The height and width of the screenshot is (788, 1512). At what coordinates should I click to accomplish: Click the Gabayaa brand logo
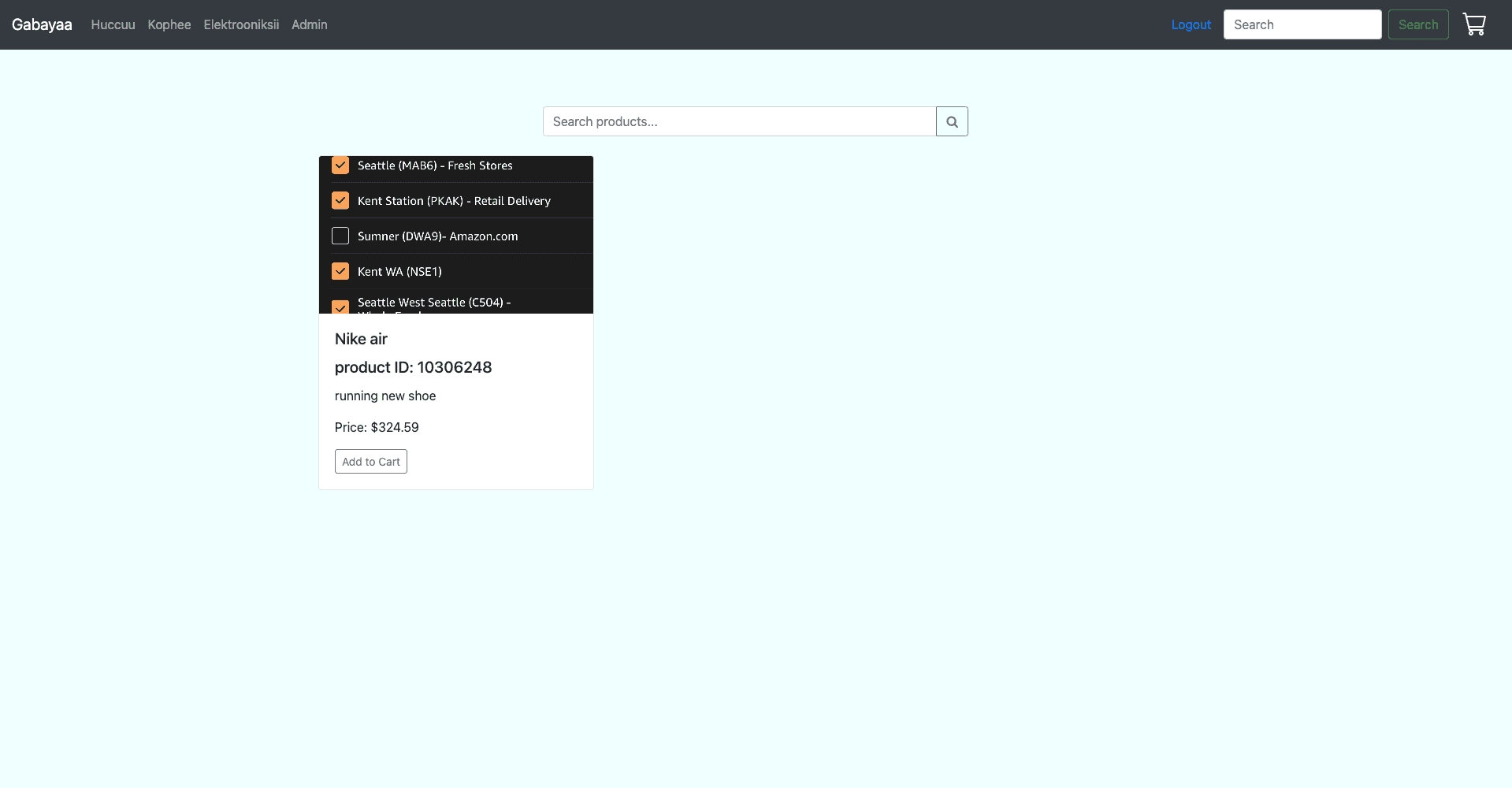tap(42, 24)
